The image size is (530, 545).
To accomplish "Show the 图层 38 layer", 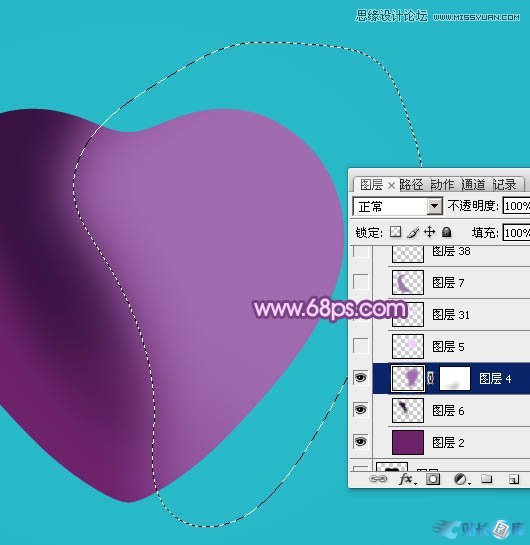I will [x=360, y=251].
